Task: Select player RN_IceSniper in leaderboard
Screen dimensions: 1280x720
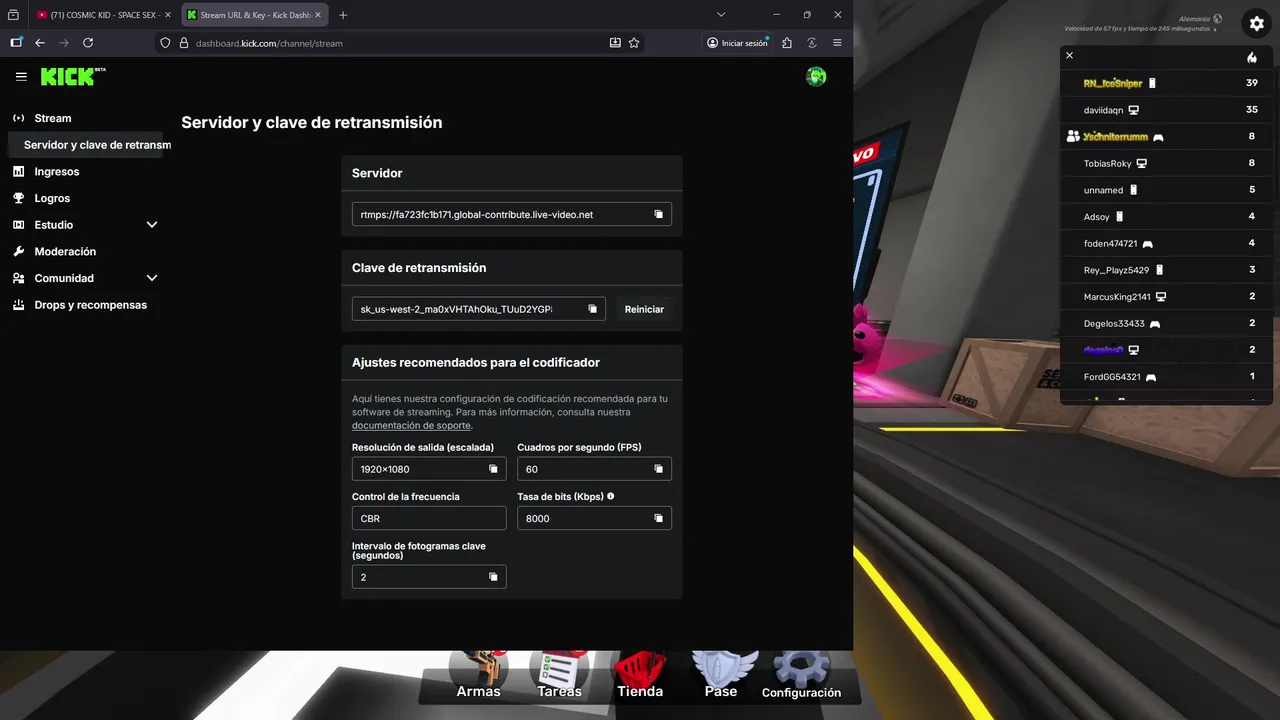Action: [x=1165, y=83]
